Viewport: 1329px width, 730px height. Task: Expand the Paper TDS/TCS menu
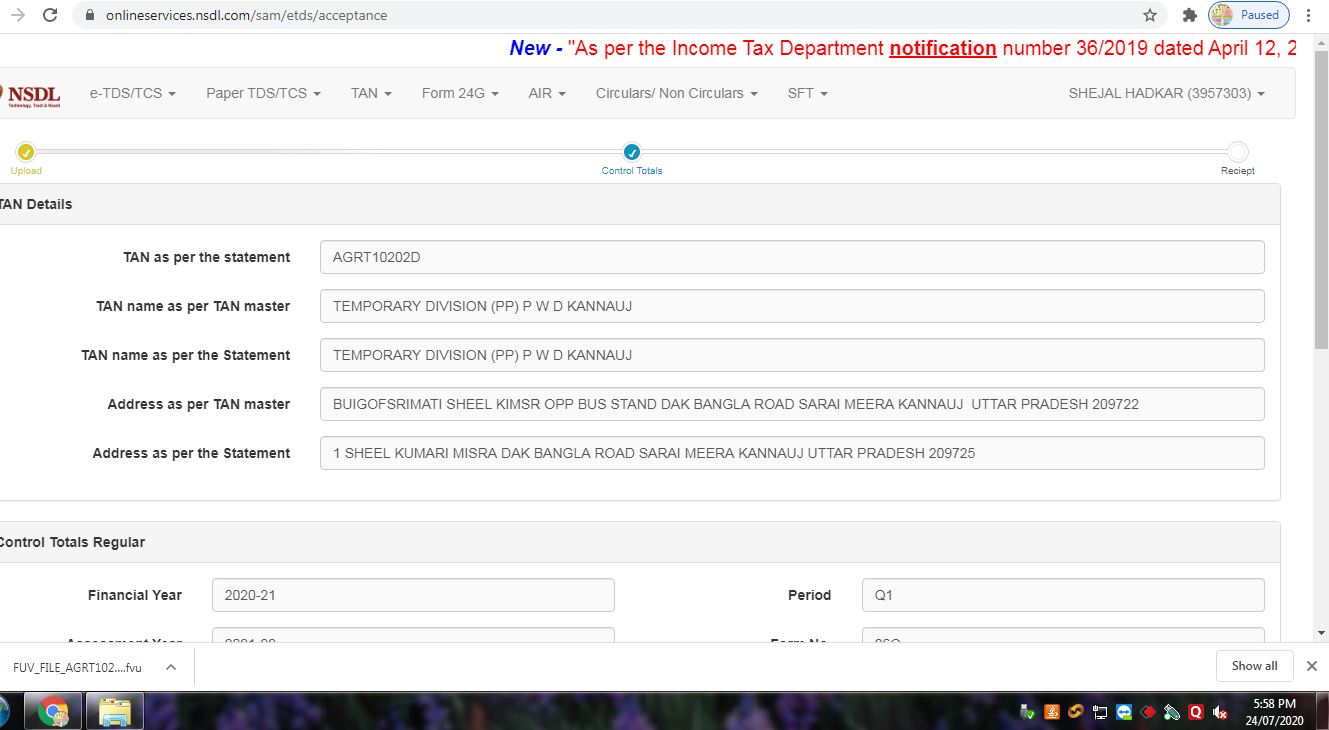pos(264,93)
